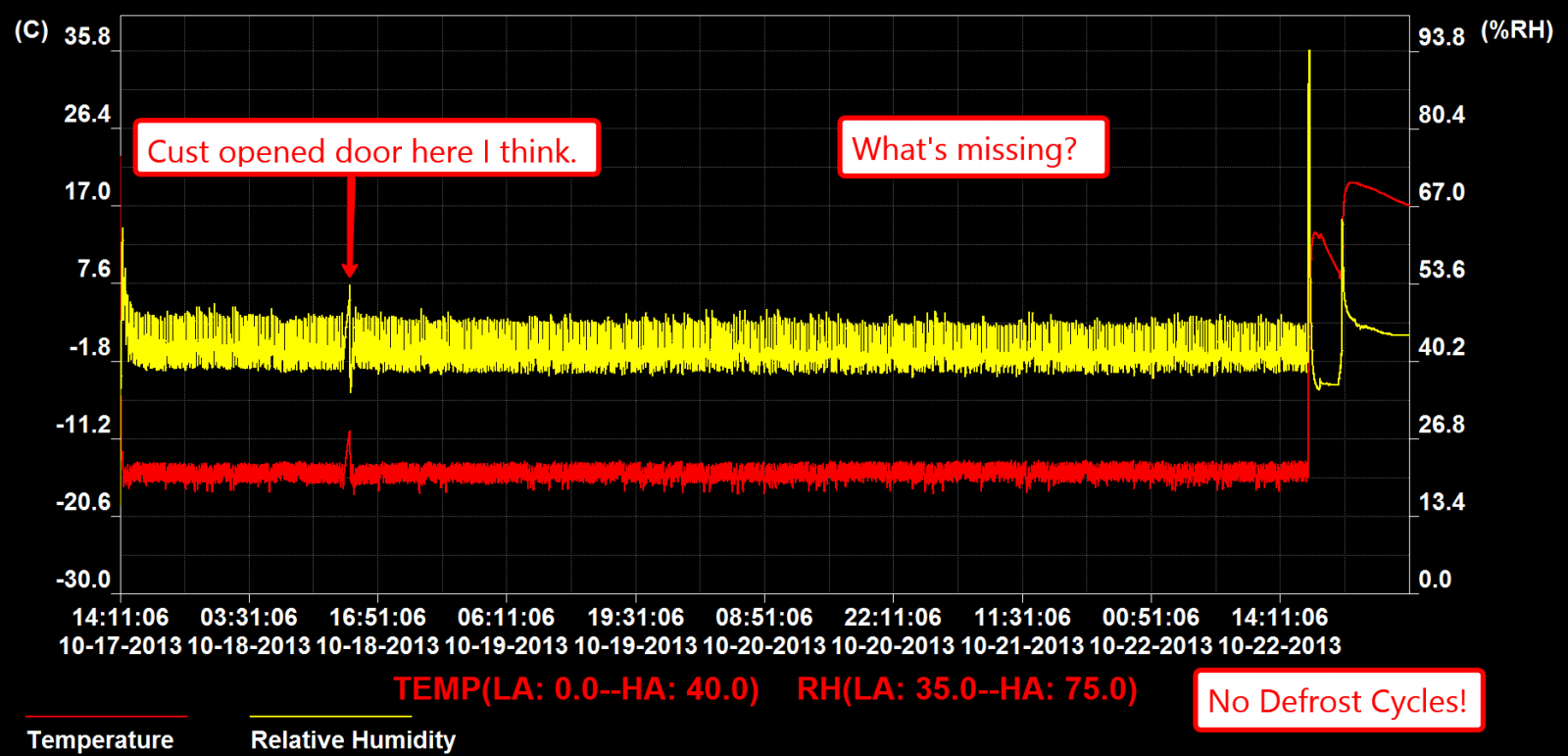Image resolution: width=1568 pixels, height=756 pixels.
Task: Click the 53.6 humidity axis value
Action: pyautogui.click(x=1442, y=270)
